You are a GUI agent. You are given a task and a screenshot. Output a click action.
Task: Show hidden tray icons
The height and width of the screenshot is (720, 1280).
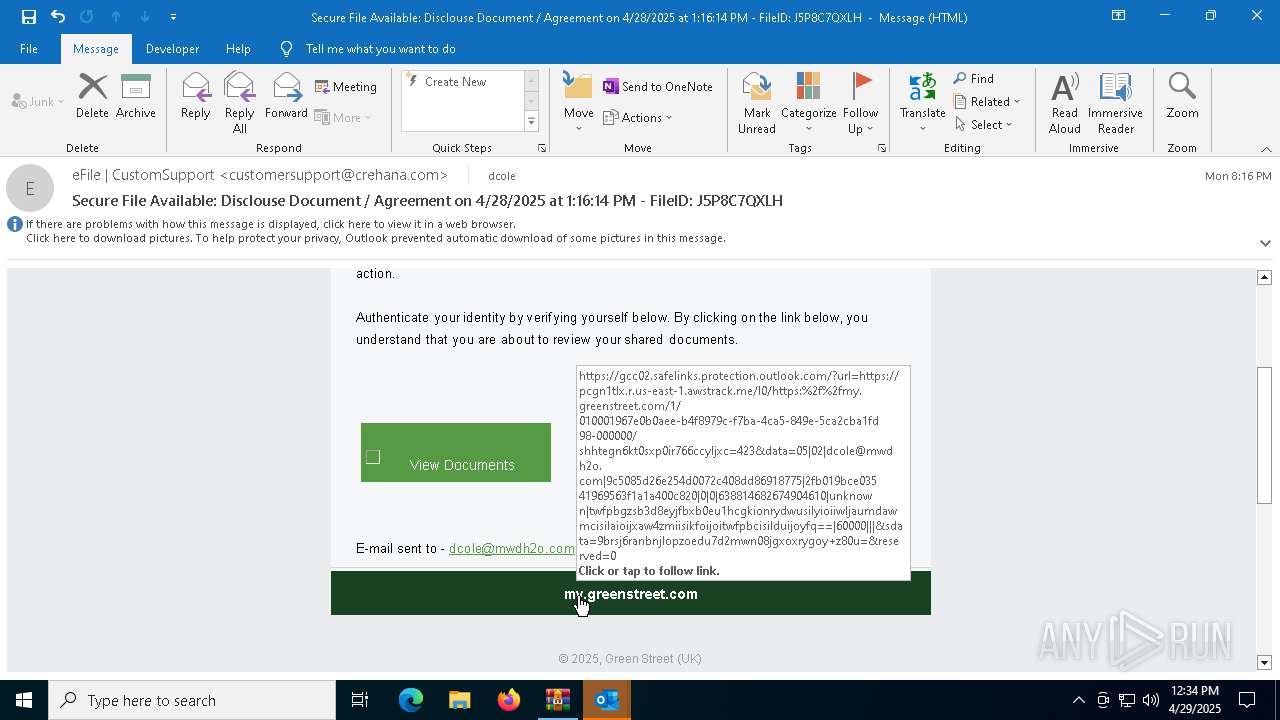pos(1078,700)
